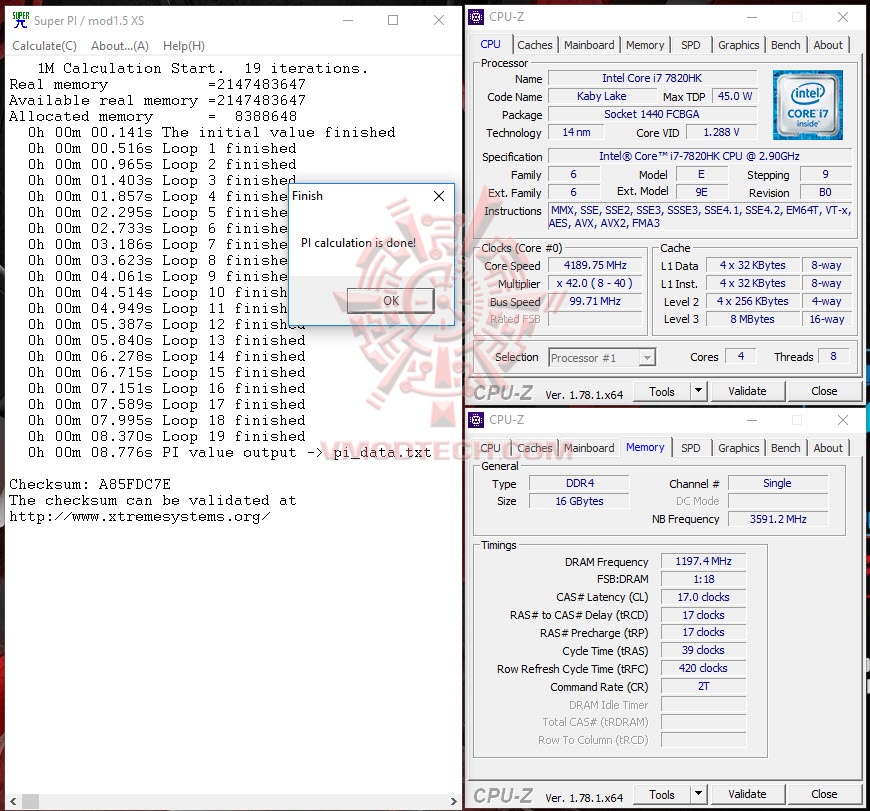Minimize the top CPU-Z window
The image size is (870, 811).
point(752,17)
